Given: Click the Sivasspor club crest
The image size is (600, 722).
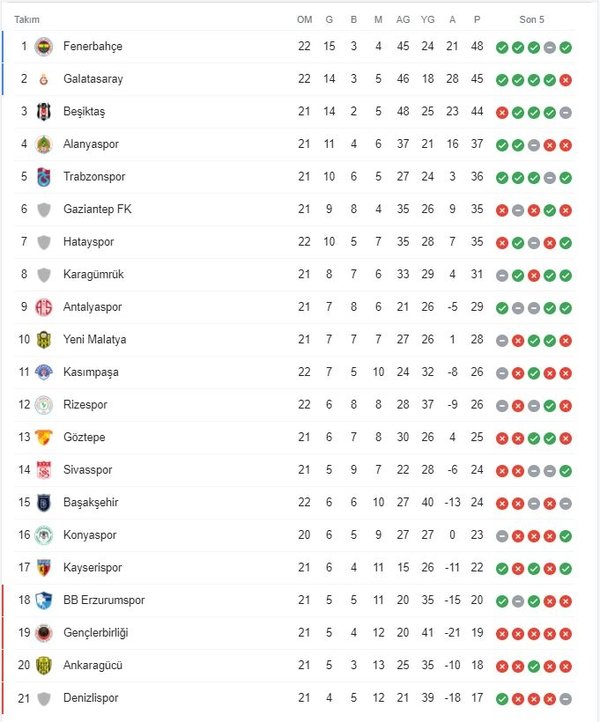Looking at the screenshot, I should (44, 470).
